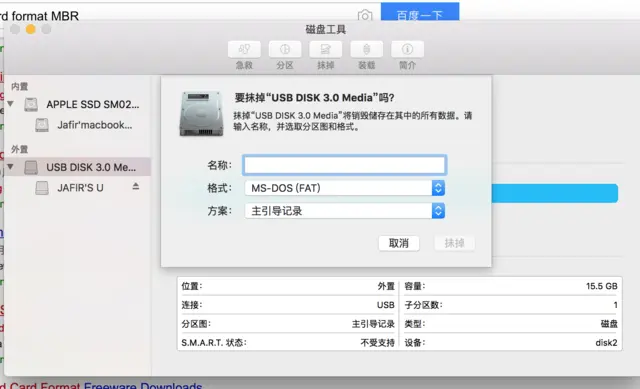
Task: Click the 抹掉 (Erase) toolbar icon
Action: (326, 49)
